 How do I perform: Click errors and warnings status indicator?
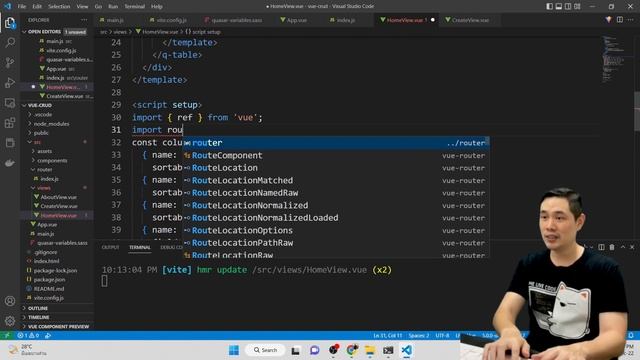(28, 335)
